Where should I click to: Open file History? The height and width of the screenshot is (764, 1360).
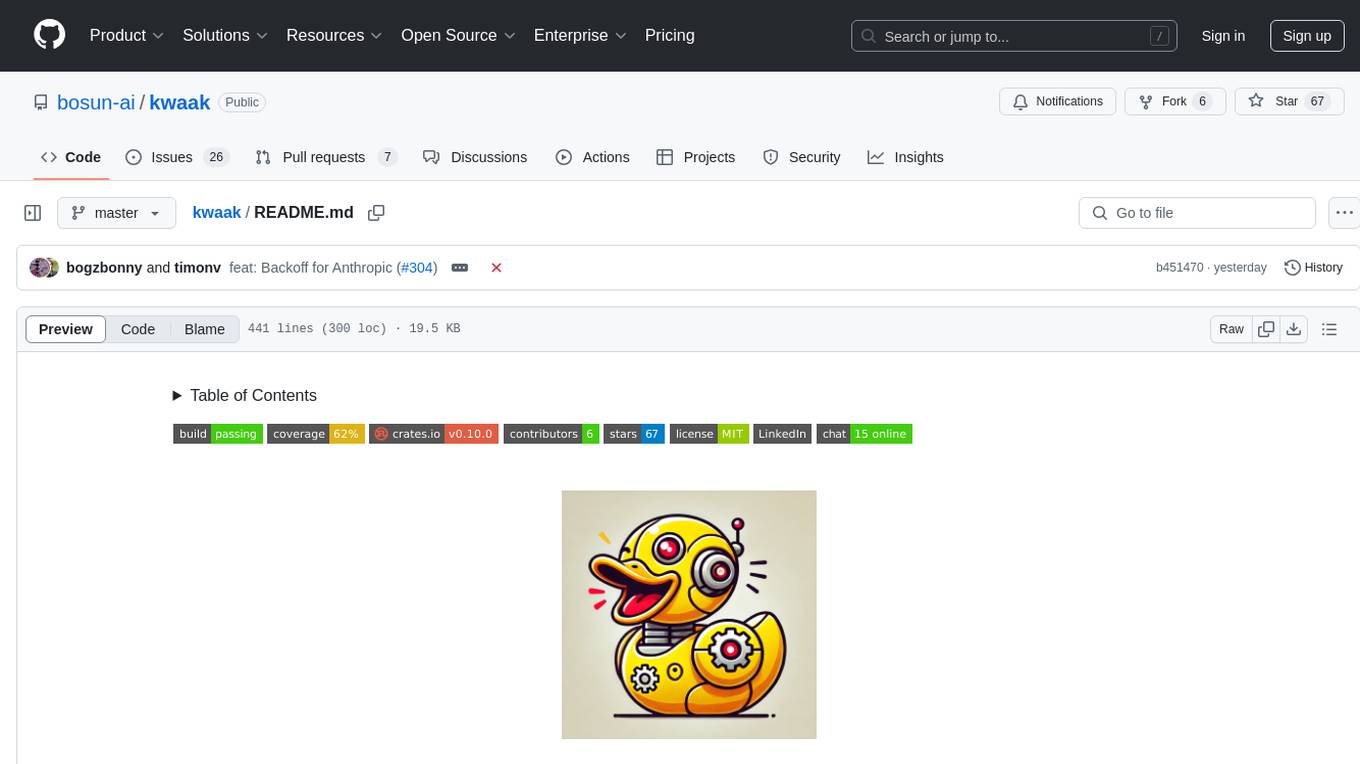1313,268
